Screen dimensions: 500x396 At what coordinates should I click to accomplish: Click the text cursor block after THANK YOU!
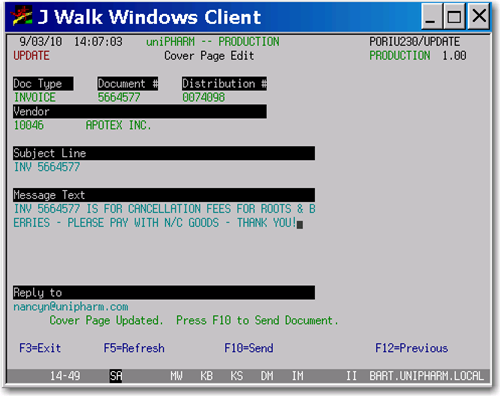pyautogui.click(x=300, y=225)
